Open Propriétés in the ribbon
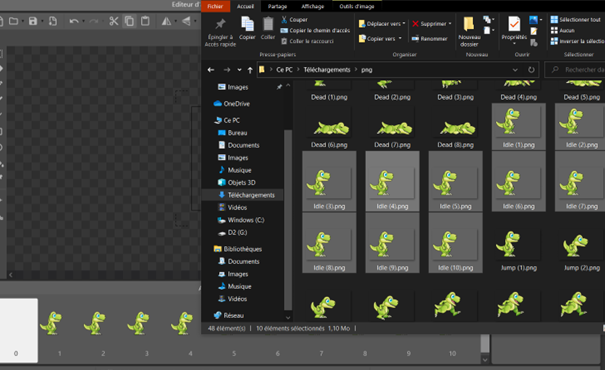 point(514,29)
